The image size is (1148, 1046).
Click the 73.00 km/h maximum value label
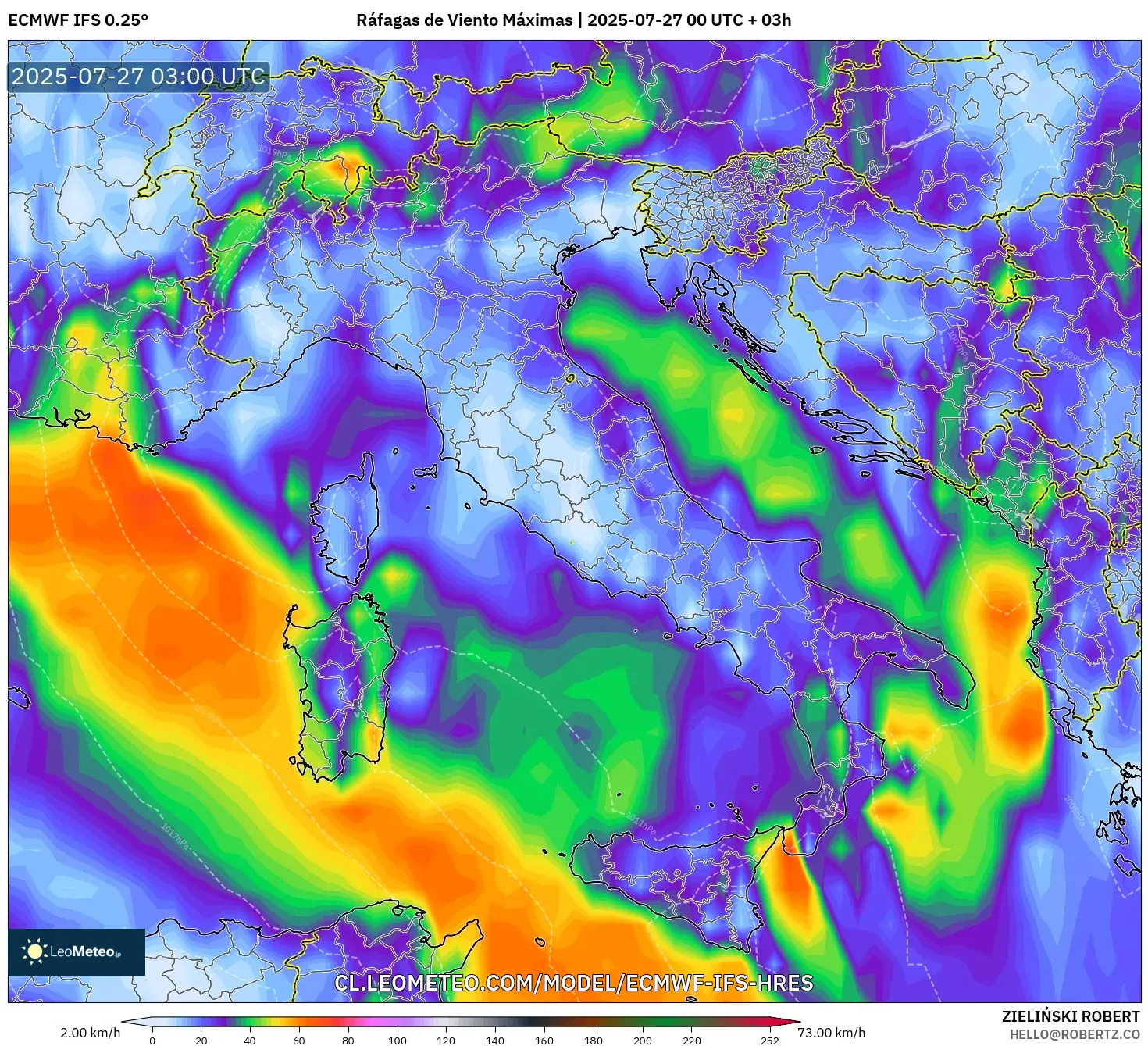[x=831, y=1033]
